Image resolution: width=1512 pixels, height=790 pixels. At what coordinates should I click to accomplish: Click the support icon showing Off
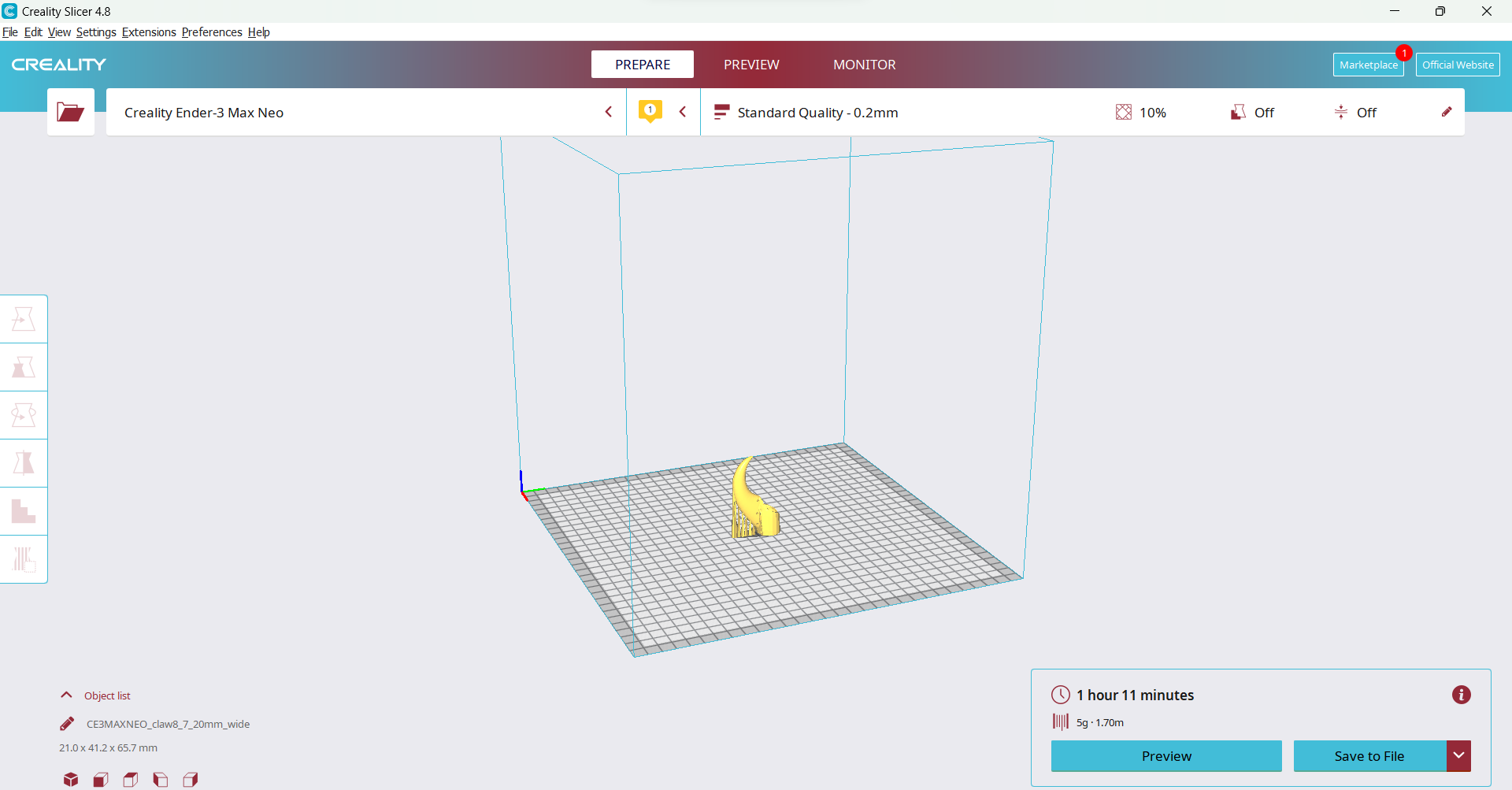[1238, 112]
